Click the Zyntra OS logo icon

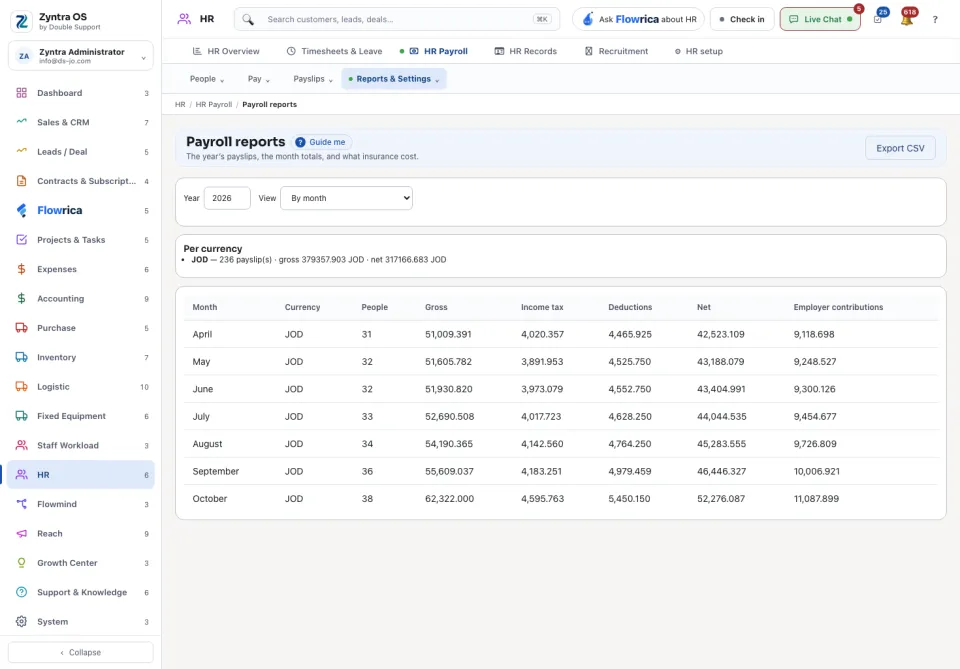coord(21,21)
